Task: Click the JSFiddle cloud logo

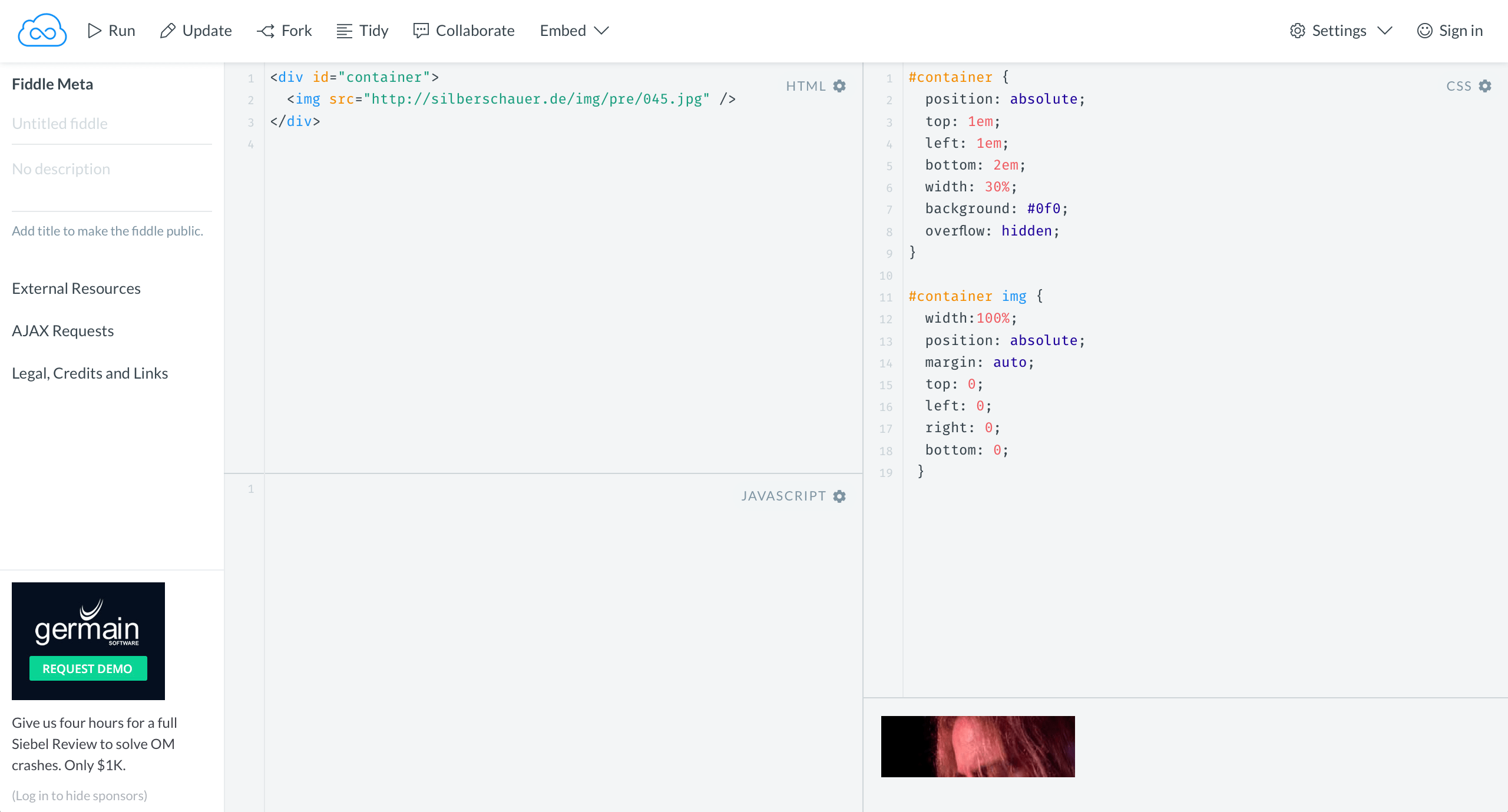Action: [x=42, y=29]
